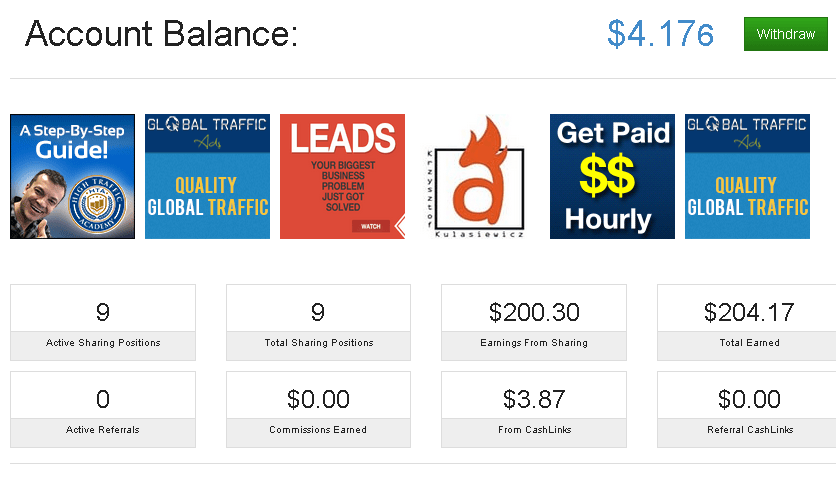Screen dimensions: 836x503
Task: Click the green Withdraw button
Action: click(x=785, y=34)
